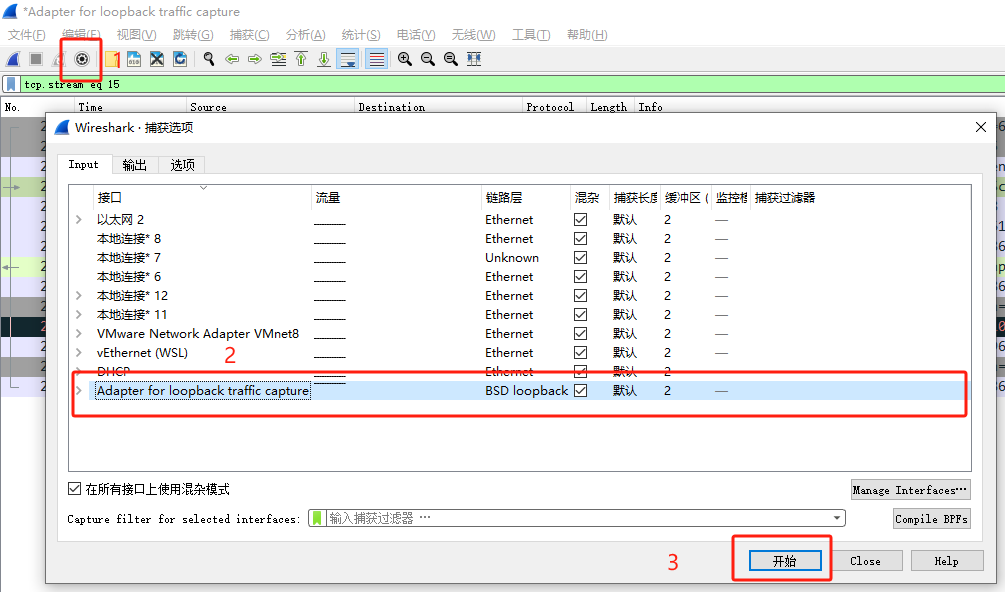Screen dimensions: 1005x592
Task: Toggle promiscuous checkbox for 本地连接* 8
Action: [581, 239]
